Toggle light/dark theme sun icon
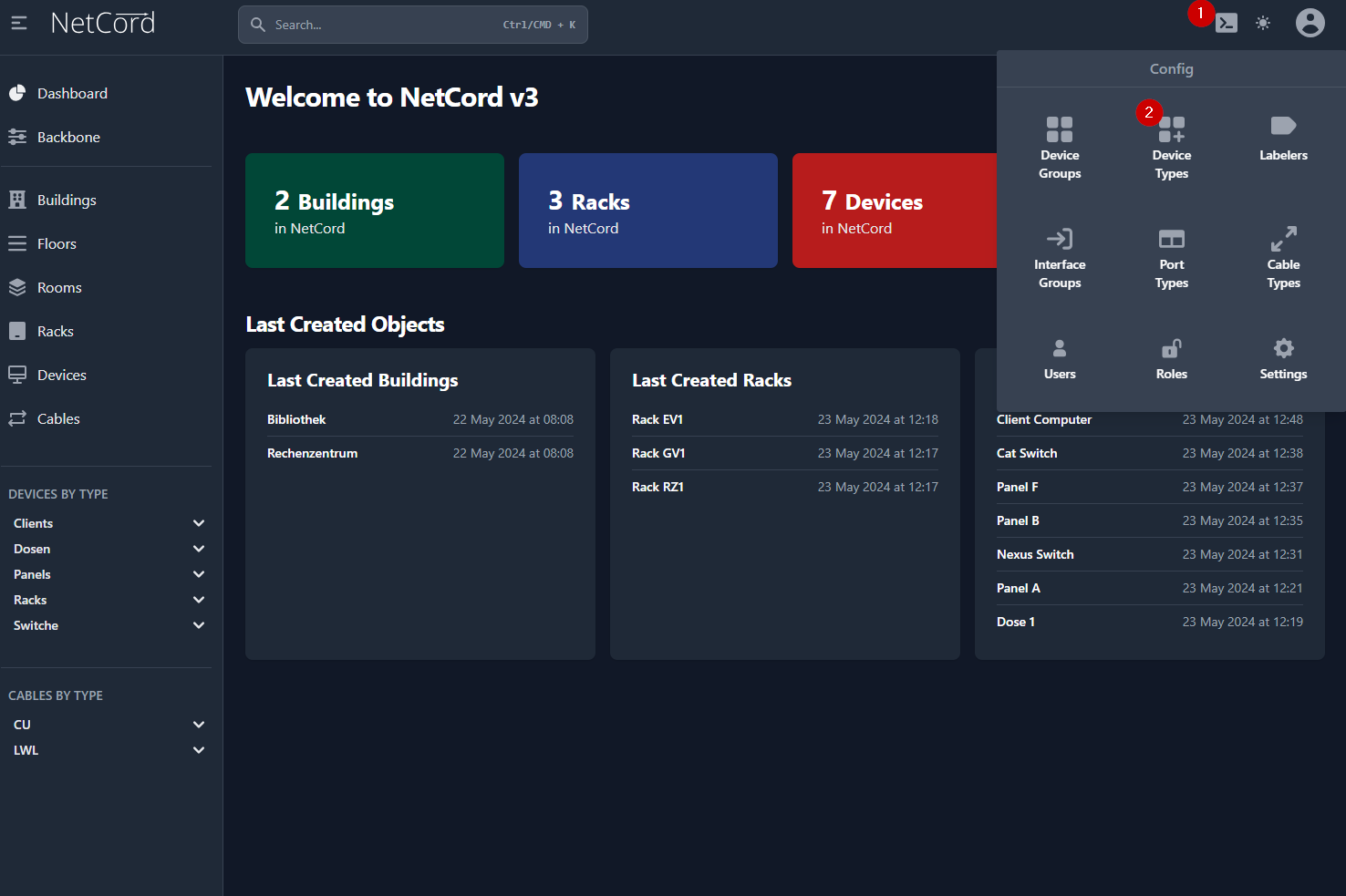 click(1262, 23)
